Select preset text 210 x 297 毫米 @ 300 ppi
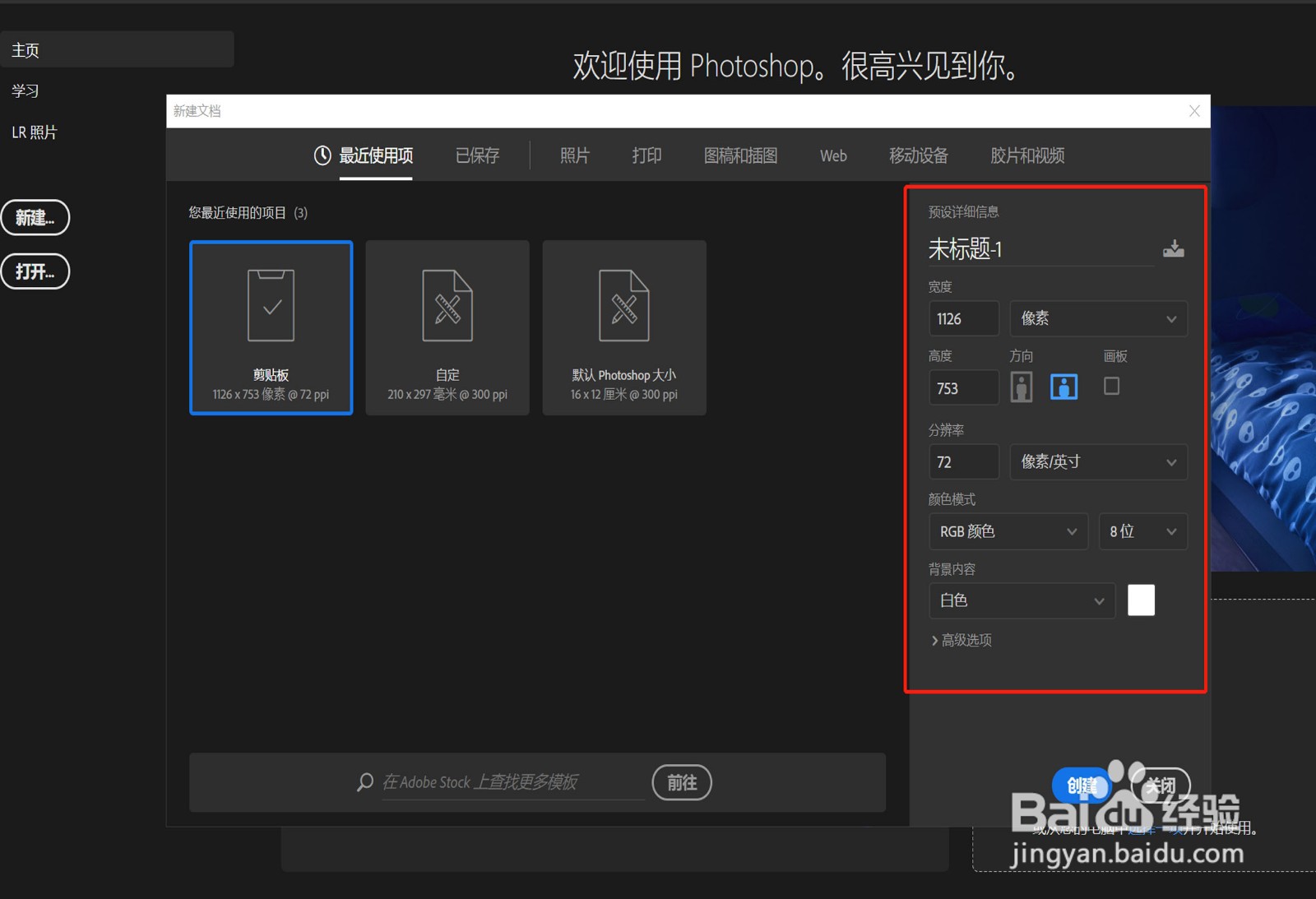The image size is (1316, 899). click(447, 395)
